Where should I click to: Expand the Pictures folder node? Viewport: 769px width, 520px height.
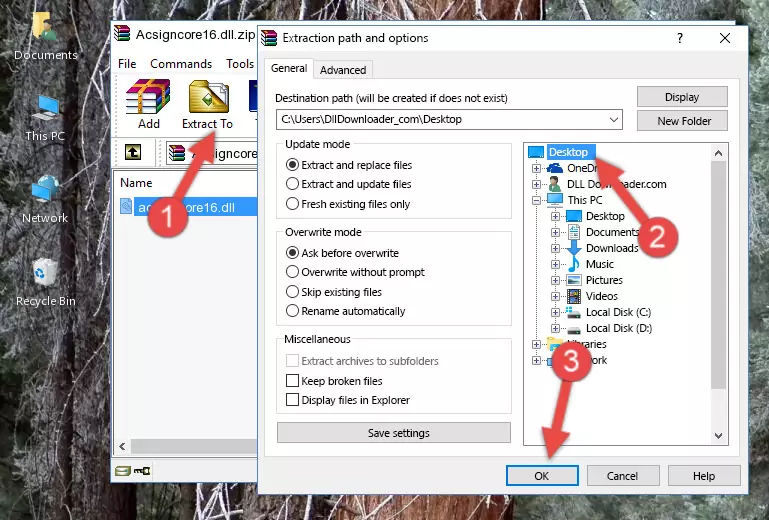pyautogui.click(x=555, y=281)
